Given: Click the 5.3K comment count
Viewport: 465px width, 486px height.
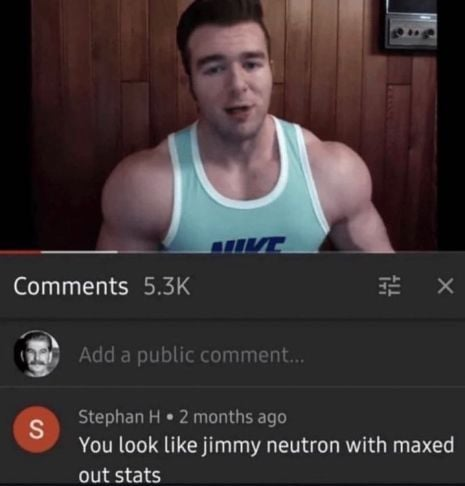Looking at the screenshot, I should [x=167, y=286].
